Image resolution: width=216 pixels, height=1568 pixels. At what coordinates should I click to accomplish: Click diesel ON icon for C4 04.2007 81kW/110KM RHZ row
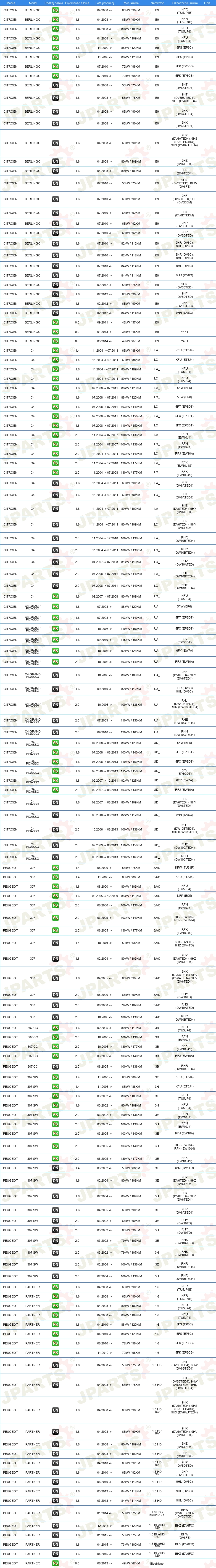tap(55, 562)
